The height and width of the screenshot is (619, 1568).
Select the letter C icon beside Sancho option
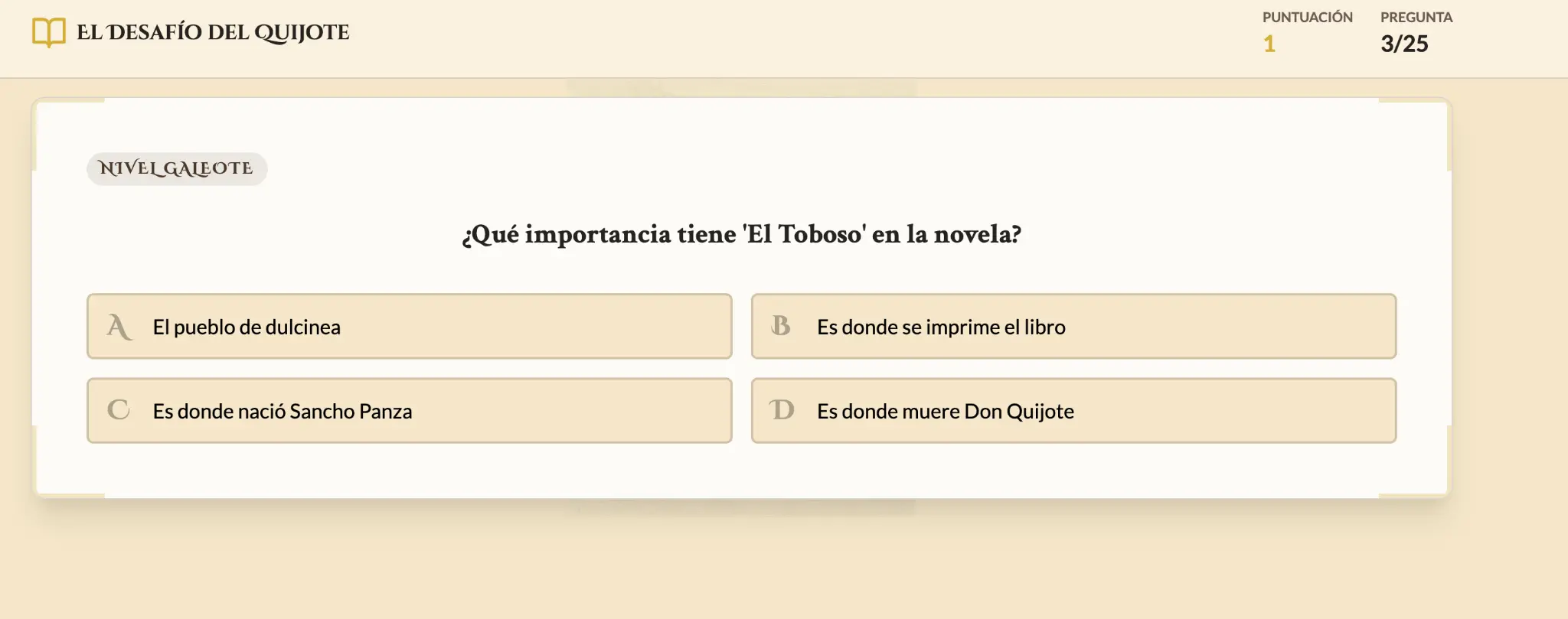click(x=118, y=410)
